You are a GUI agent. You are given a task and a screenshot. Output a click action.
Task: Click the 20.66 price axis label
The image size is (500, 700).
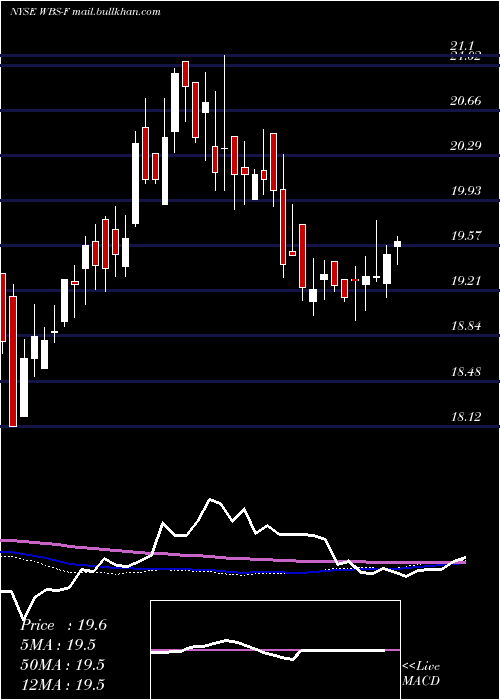click(x=466, y=101)
